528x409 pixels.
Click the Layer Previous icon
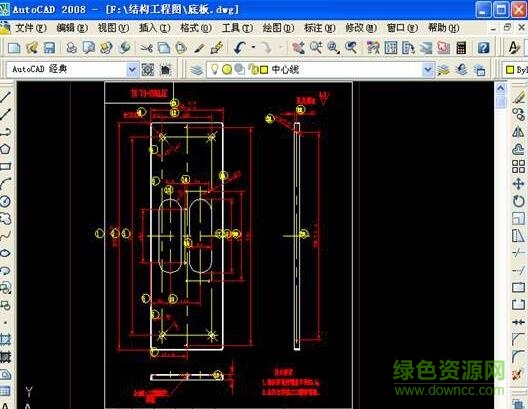(461, 70)
